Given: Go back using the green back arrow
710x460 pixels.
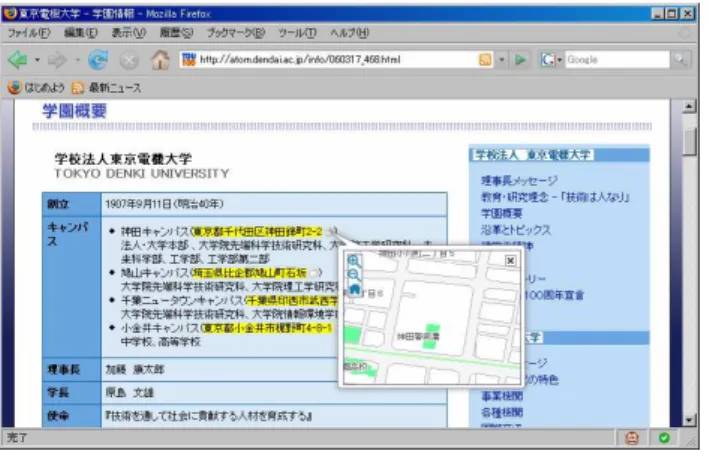Looking at the screenshot, I should (18, 59).
